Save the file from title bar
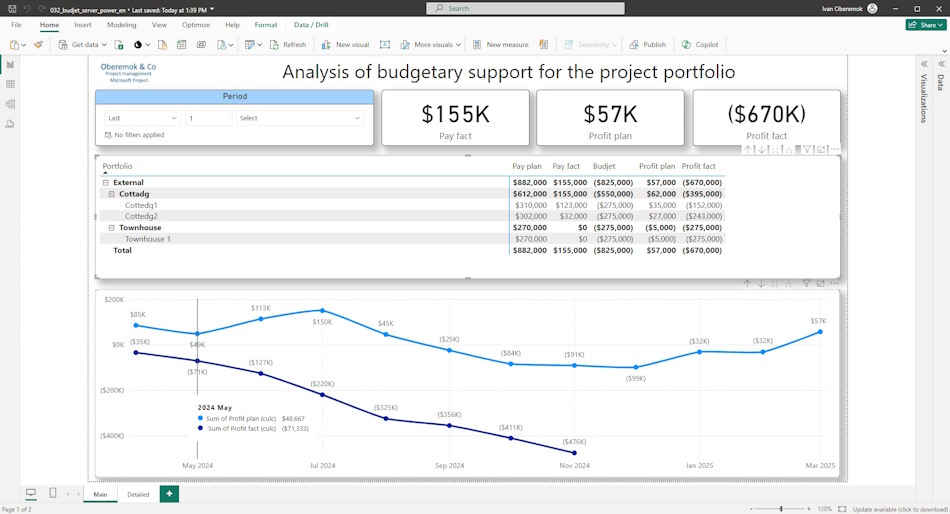 [x=12, y=8]
